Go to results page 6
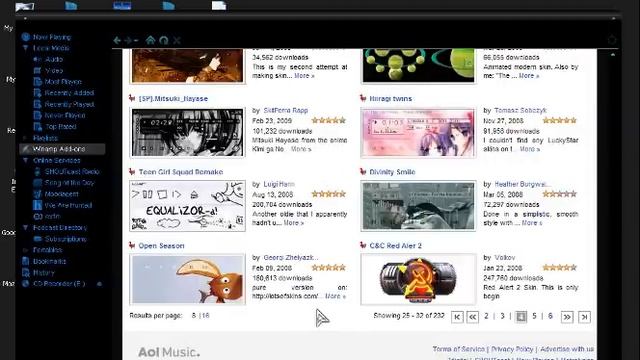 coord(550,316)
